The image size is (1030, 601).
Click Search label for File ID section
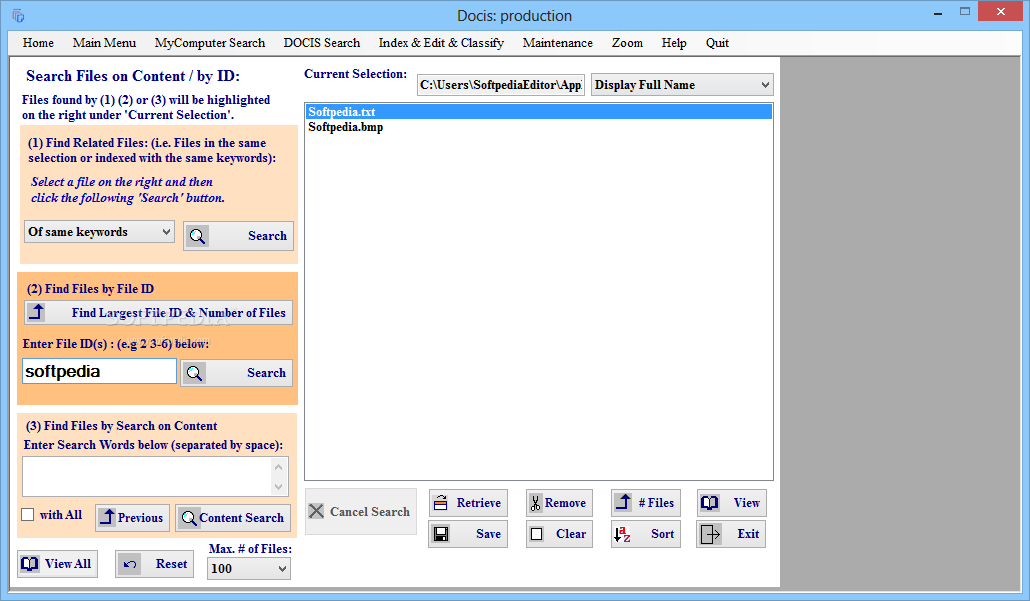coord(266,373)
